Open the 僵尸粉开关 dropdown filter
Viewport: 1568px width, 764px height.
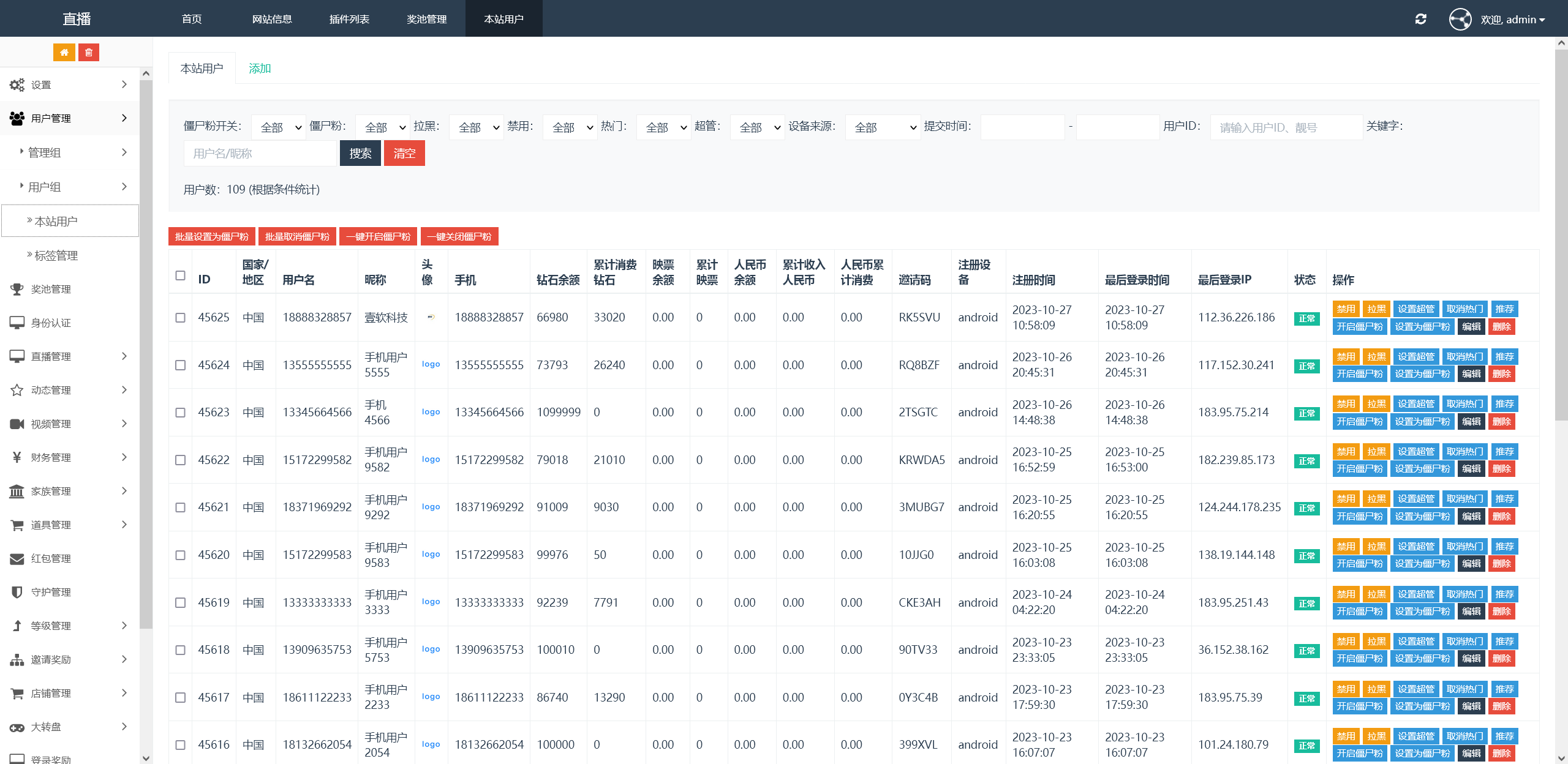279,127
